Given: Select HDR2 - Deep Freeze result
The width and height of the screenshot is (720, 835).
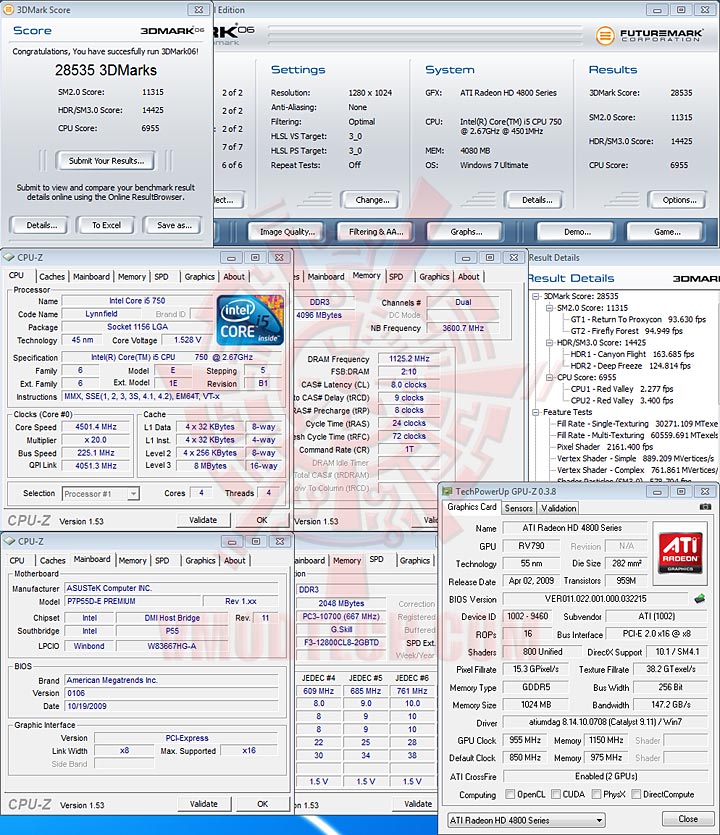Looking at the screenshot, I should tap(630, 366).
